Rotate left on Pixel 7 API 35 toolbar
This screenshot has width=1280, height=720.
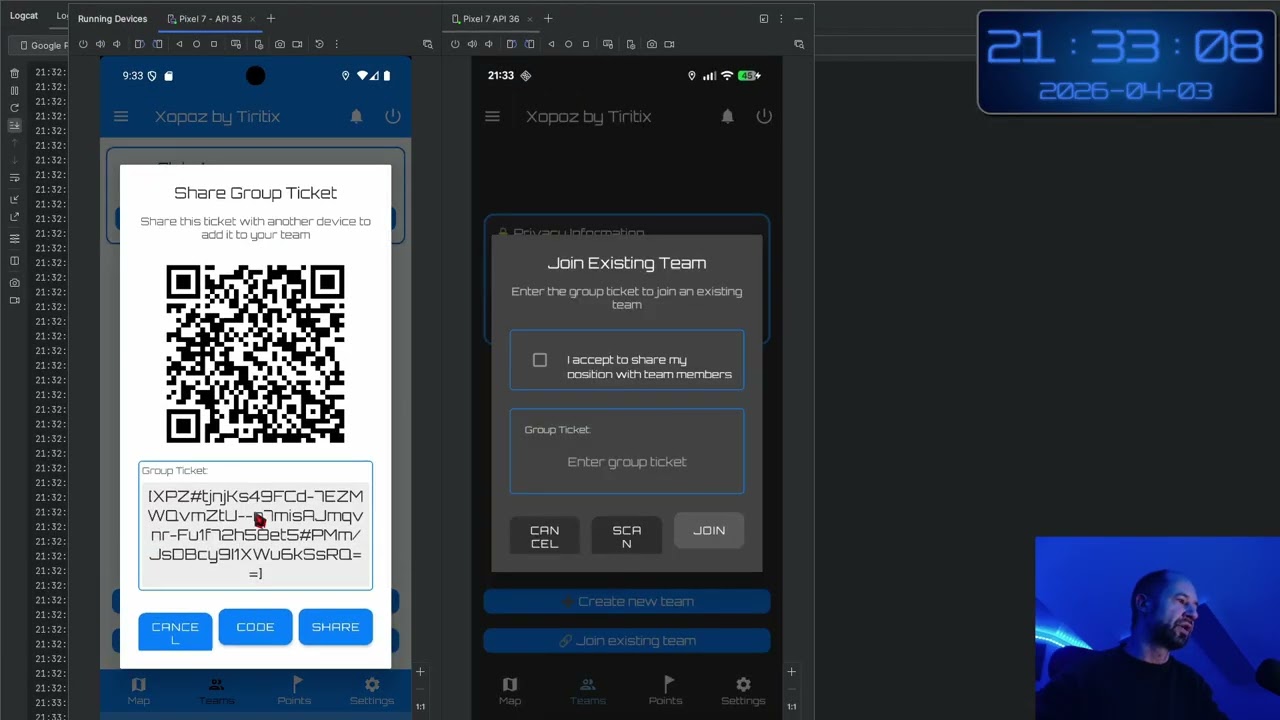(139, 44)
